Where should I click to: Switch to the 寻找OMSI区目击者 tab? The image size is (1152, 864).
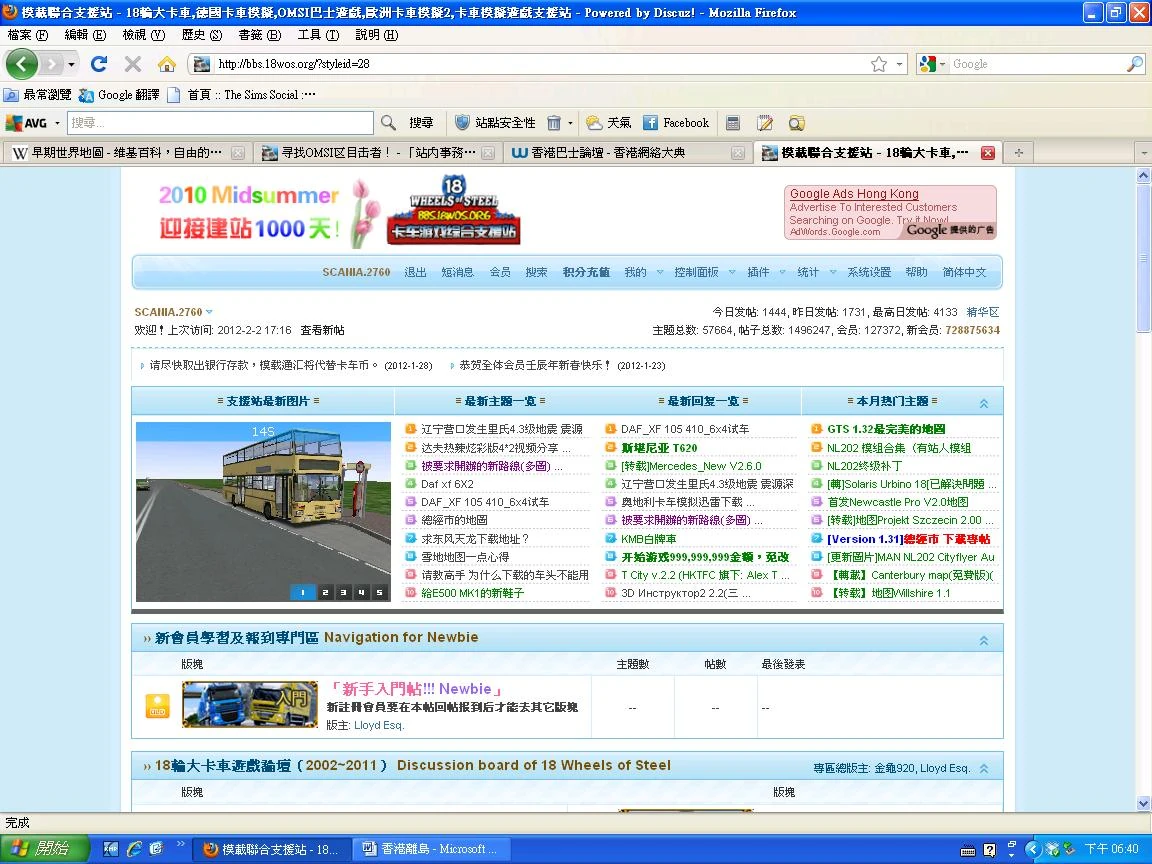pos(378,153)
